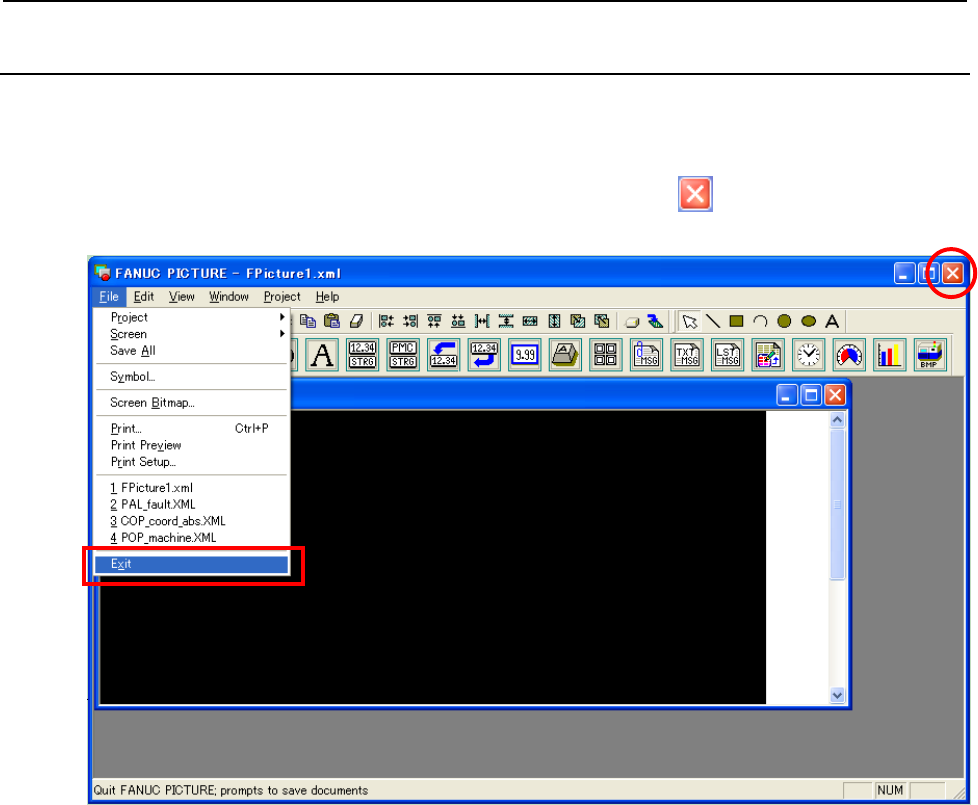Open the Edit menu
The image size is (978, 805).
tap(143, 297)
